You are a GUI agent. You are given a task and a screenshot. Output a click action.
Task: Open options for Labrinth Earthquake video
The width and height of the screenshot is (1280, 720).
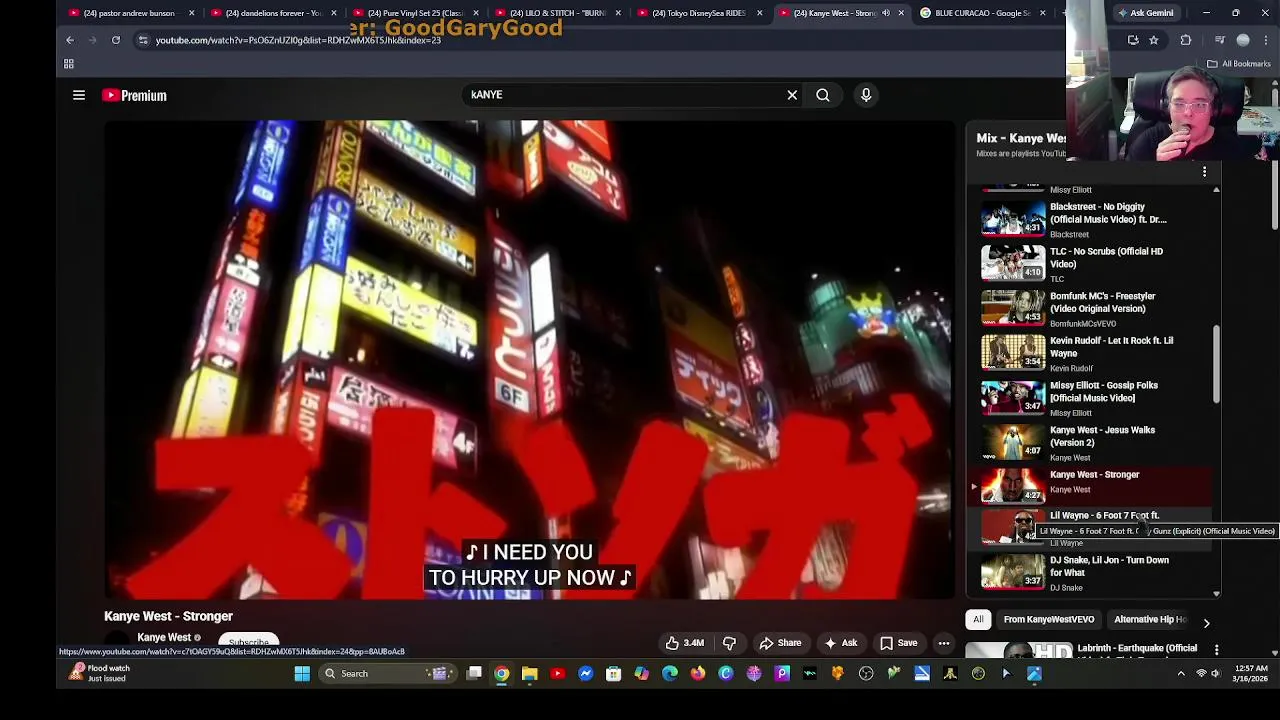1216,650
